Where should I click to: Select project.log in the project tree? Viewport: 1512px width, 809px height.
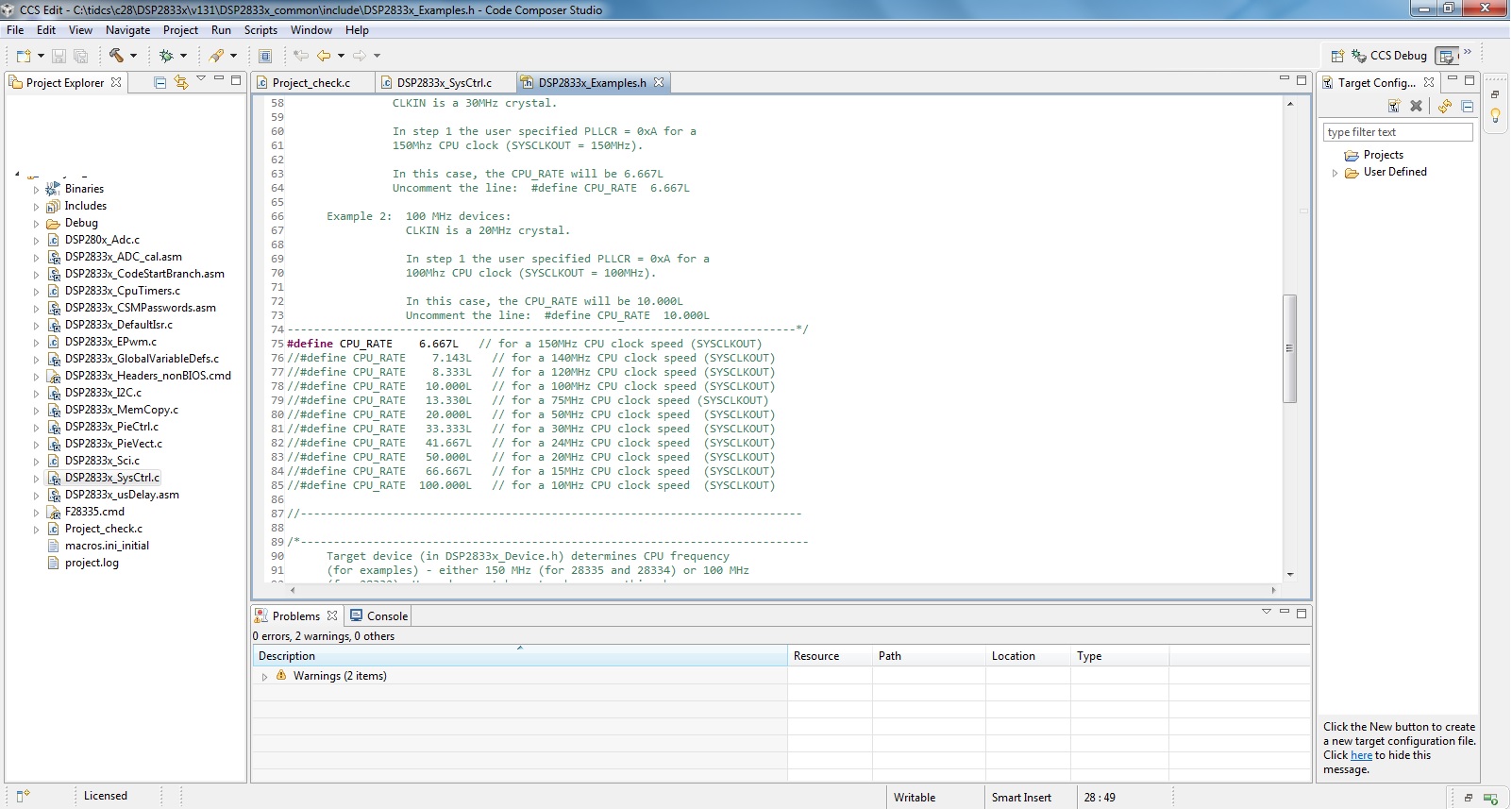click(92, 563)
